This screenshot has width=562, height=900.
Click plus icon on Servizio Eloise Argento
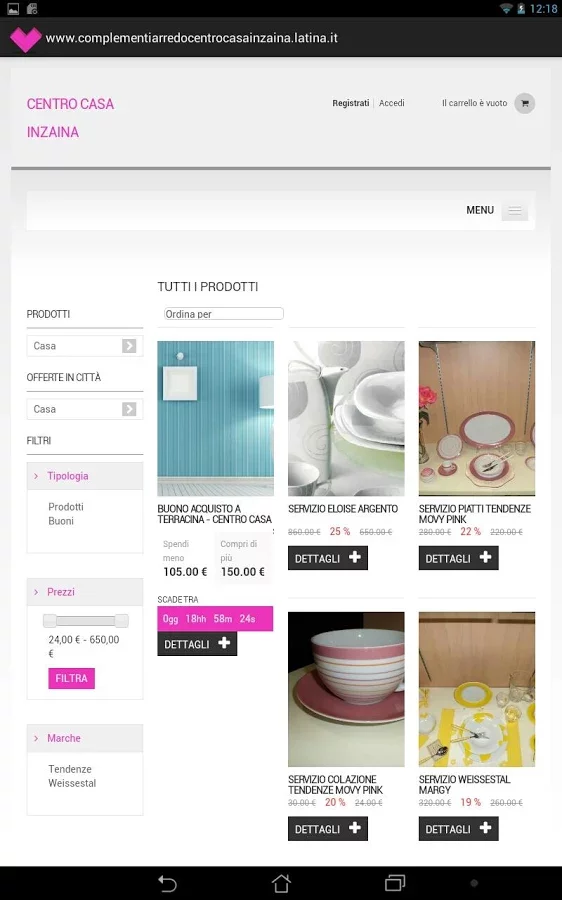355,557
